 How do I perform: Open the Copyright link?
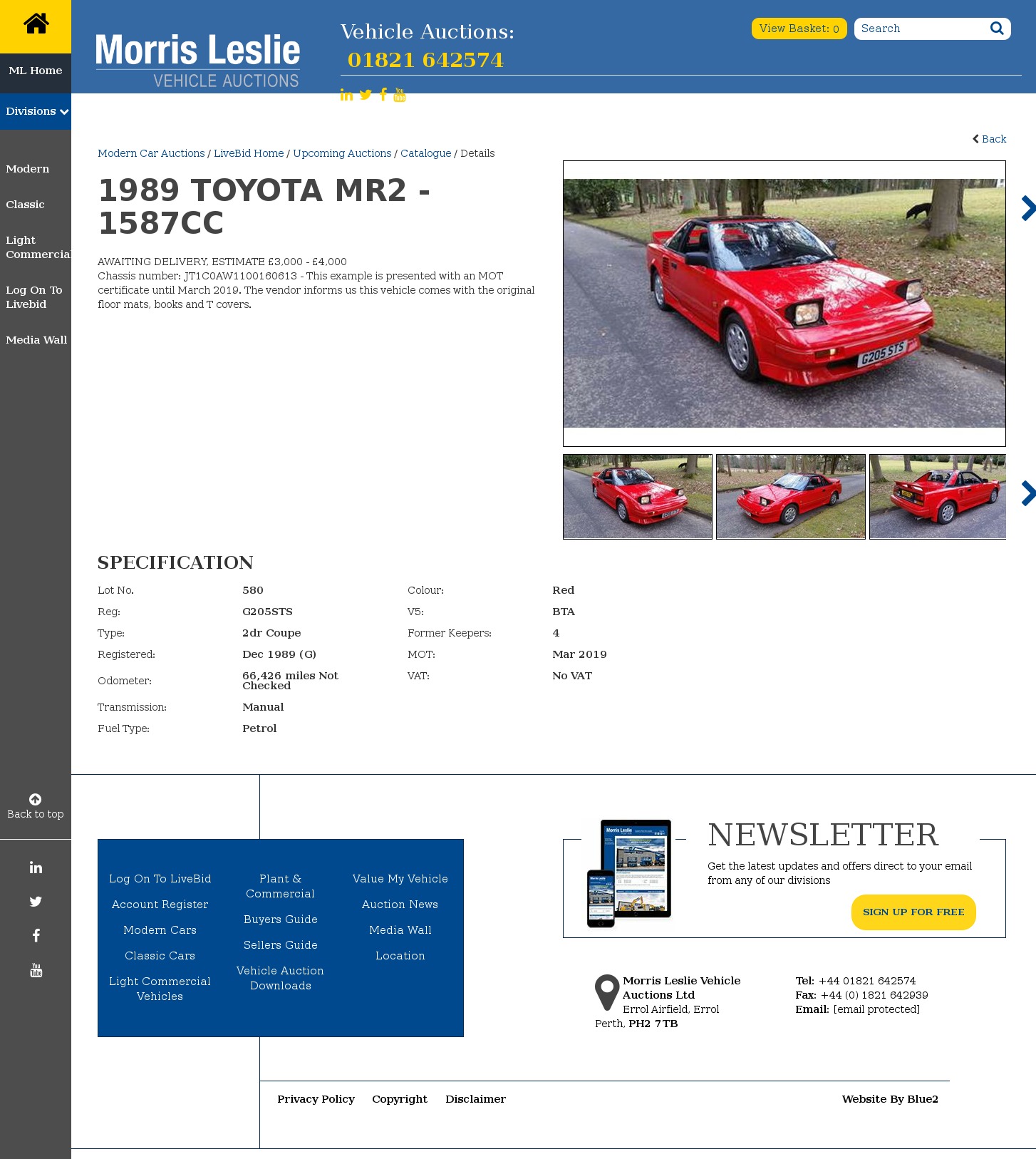coord(400,1099)
